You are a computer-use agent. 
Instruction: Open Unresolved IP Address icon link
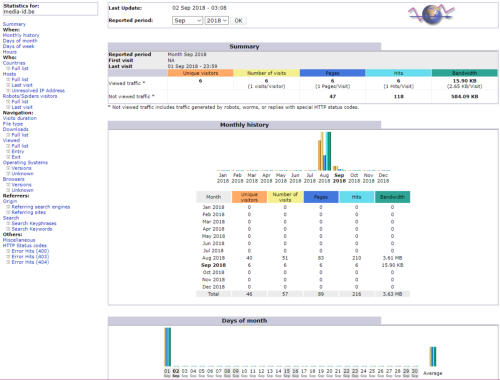[8, 91]
